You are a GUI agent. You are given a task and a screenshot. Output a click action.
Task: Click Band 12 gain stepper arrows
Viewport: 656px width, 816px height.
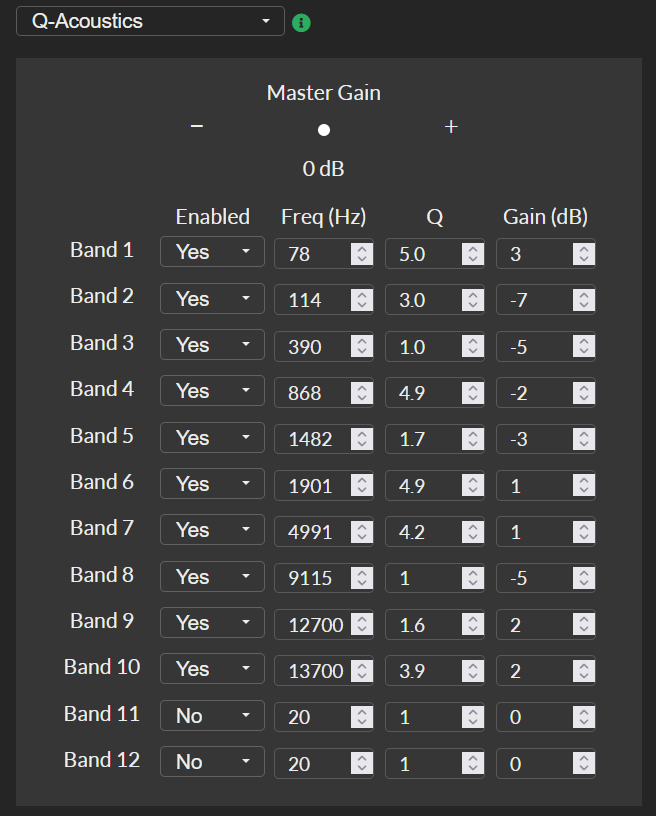(x=584, y=763)
